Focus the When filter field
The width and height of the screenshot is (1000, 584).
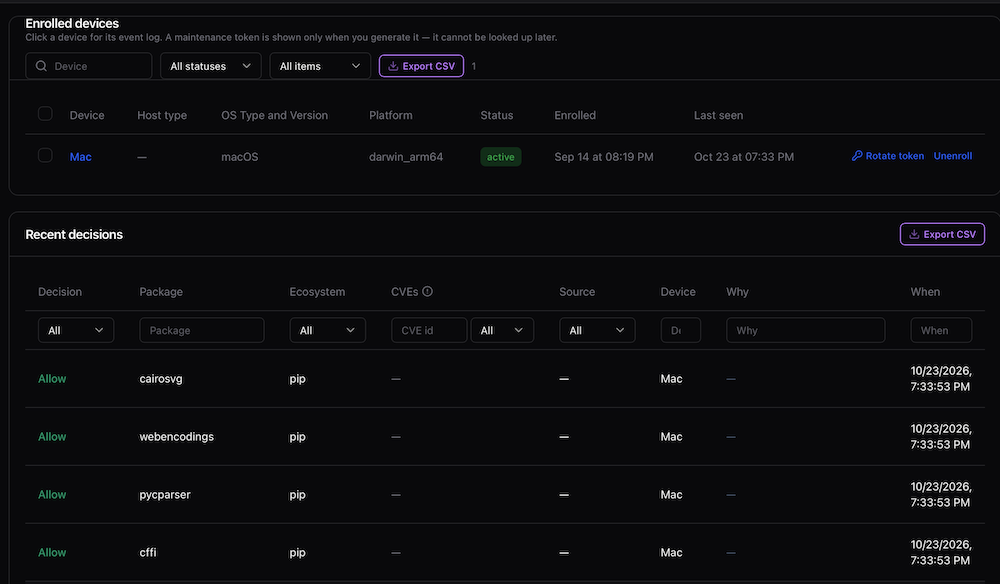pos(941,330)
